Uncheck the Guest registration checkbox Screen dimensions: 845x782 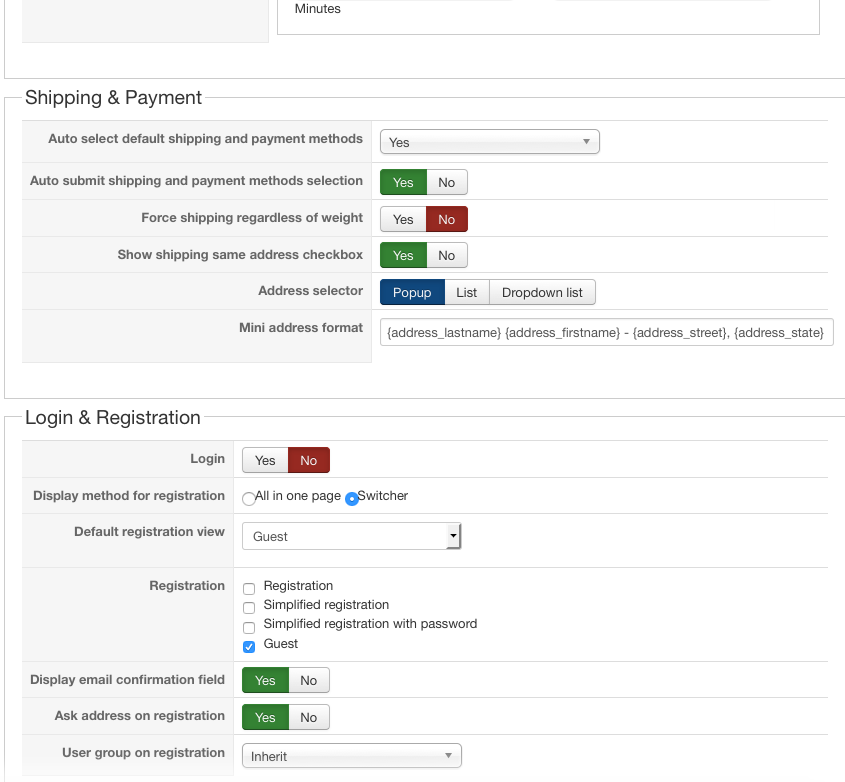[x=250, y=646]
